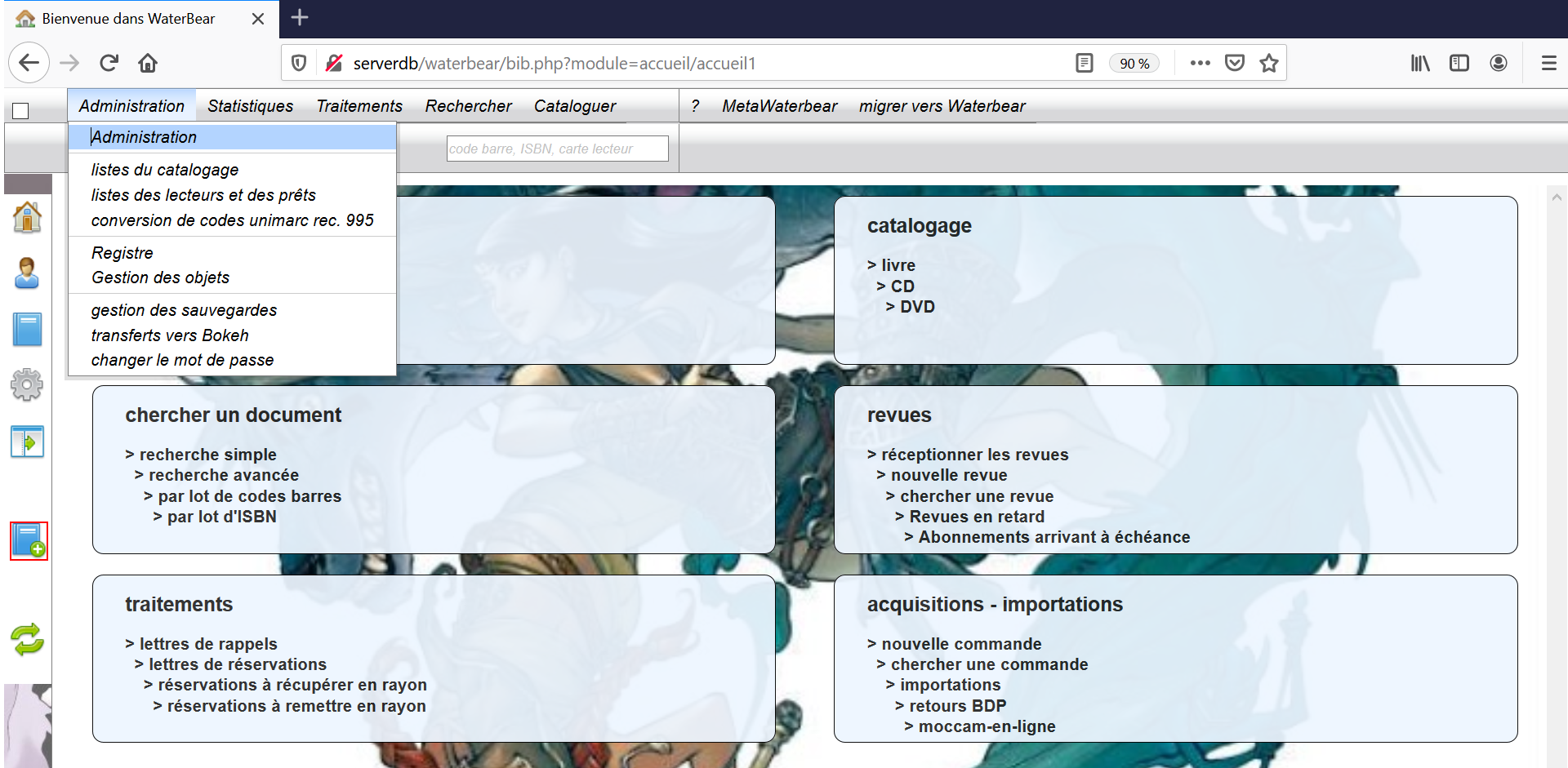Click the 90 % zoom level indicator
The image size is (1568, 768).
pos(1134,63)
